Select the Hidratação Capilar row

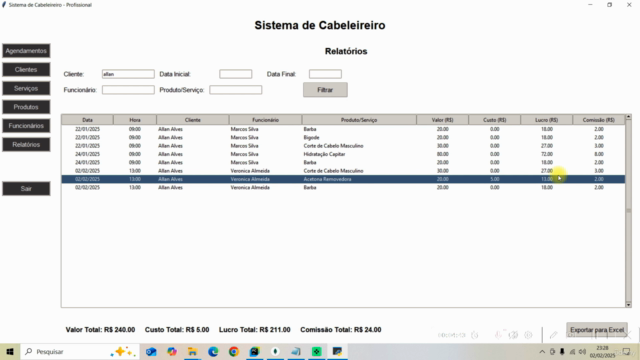click(343, 154)
